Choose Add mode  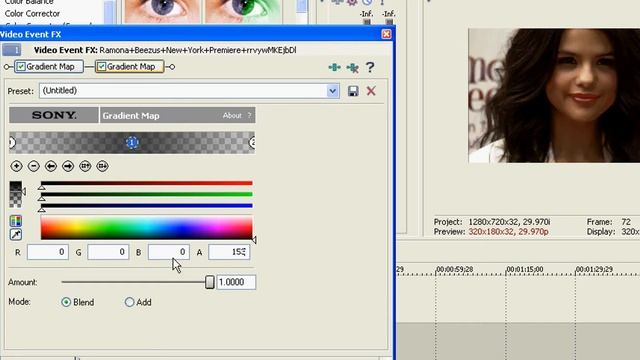click(x=129, y=302)
